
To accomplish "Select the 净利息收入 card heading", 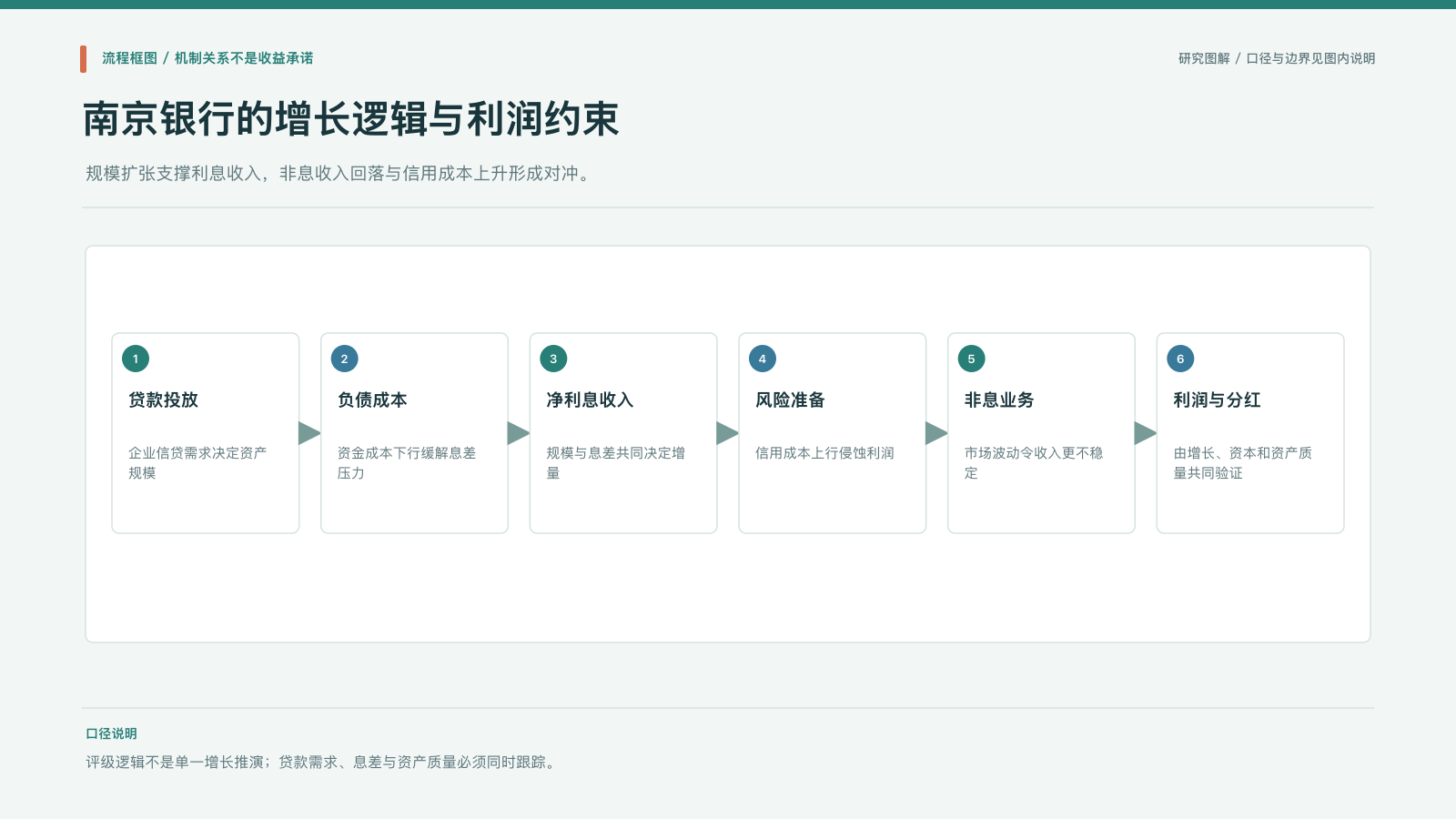I will [590, 399].
